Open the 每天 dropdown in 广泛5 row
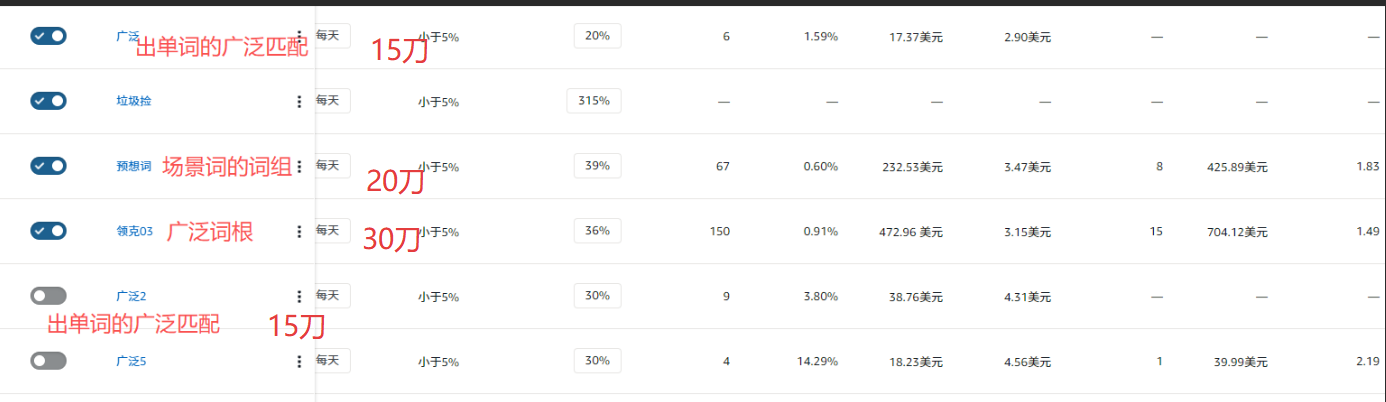The width and height of the screenshot is (1386, 402). coord(332,361)
